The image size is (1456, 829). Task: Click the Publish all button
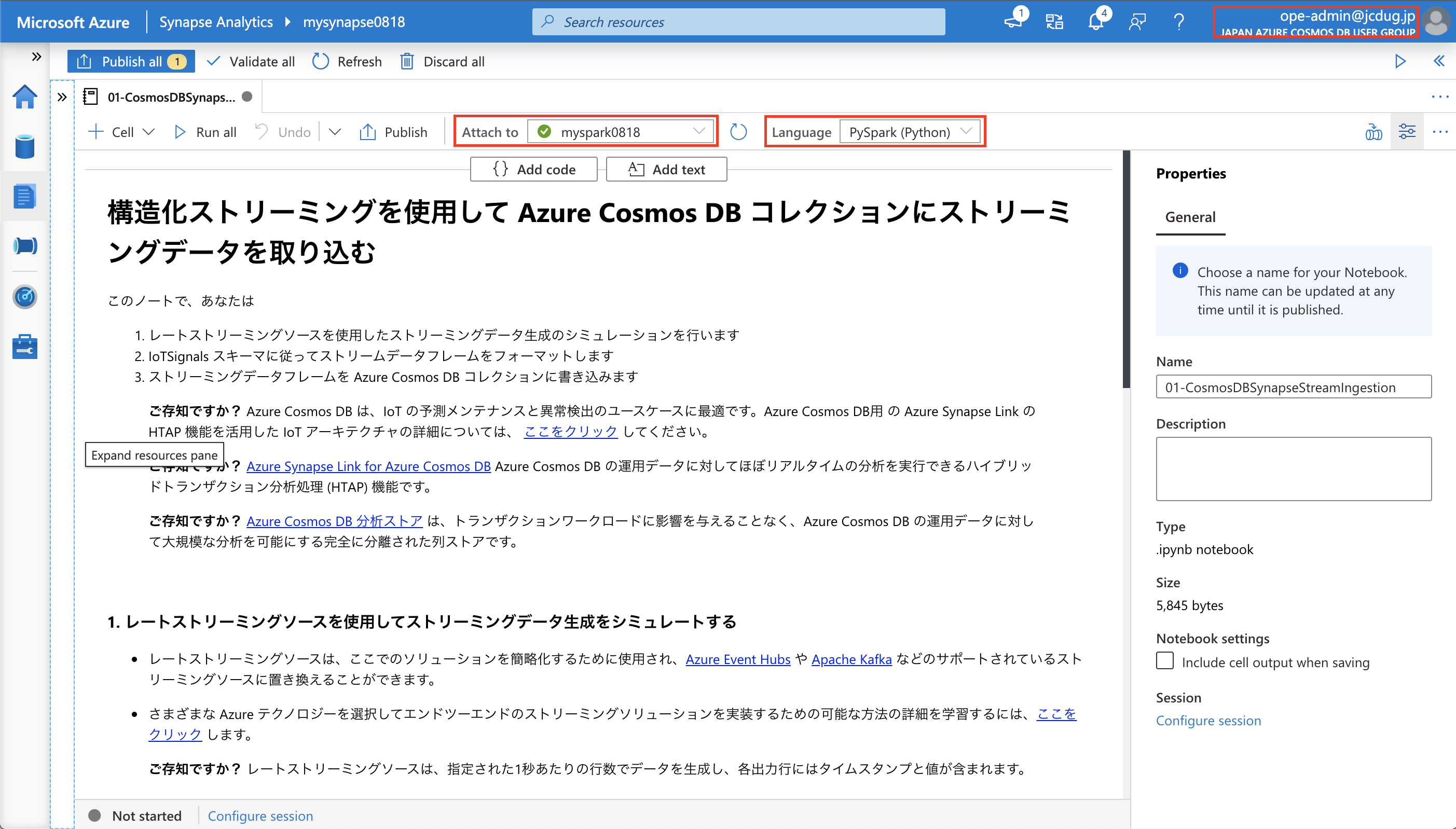130,62
